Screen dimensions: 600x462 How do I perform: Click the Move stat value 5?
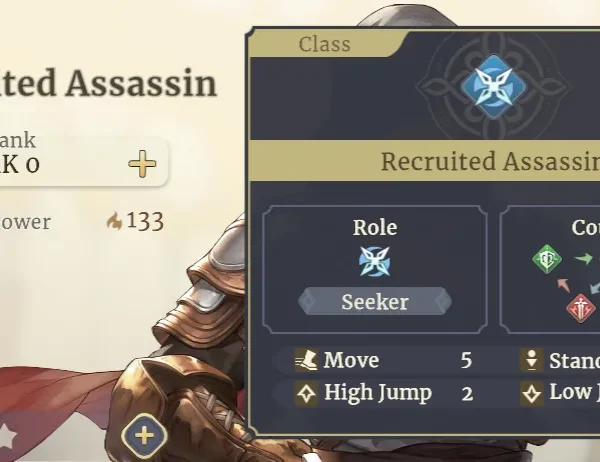tap(466, 361)
